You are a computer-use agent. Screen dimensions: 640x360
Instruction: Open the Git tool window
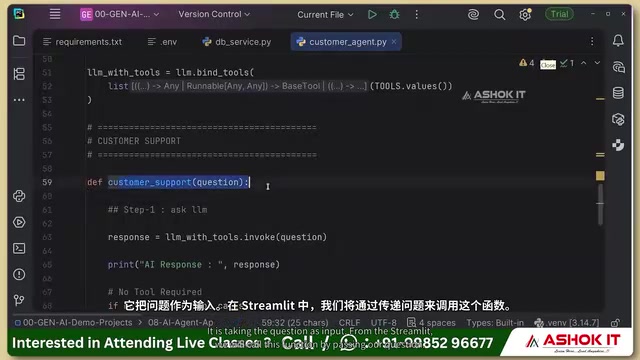19,300
